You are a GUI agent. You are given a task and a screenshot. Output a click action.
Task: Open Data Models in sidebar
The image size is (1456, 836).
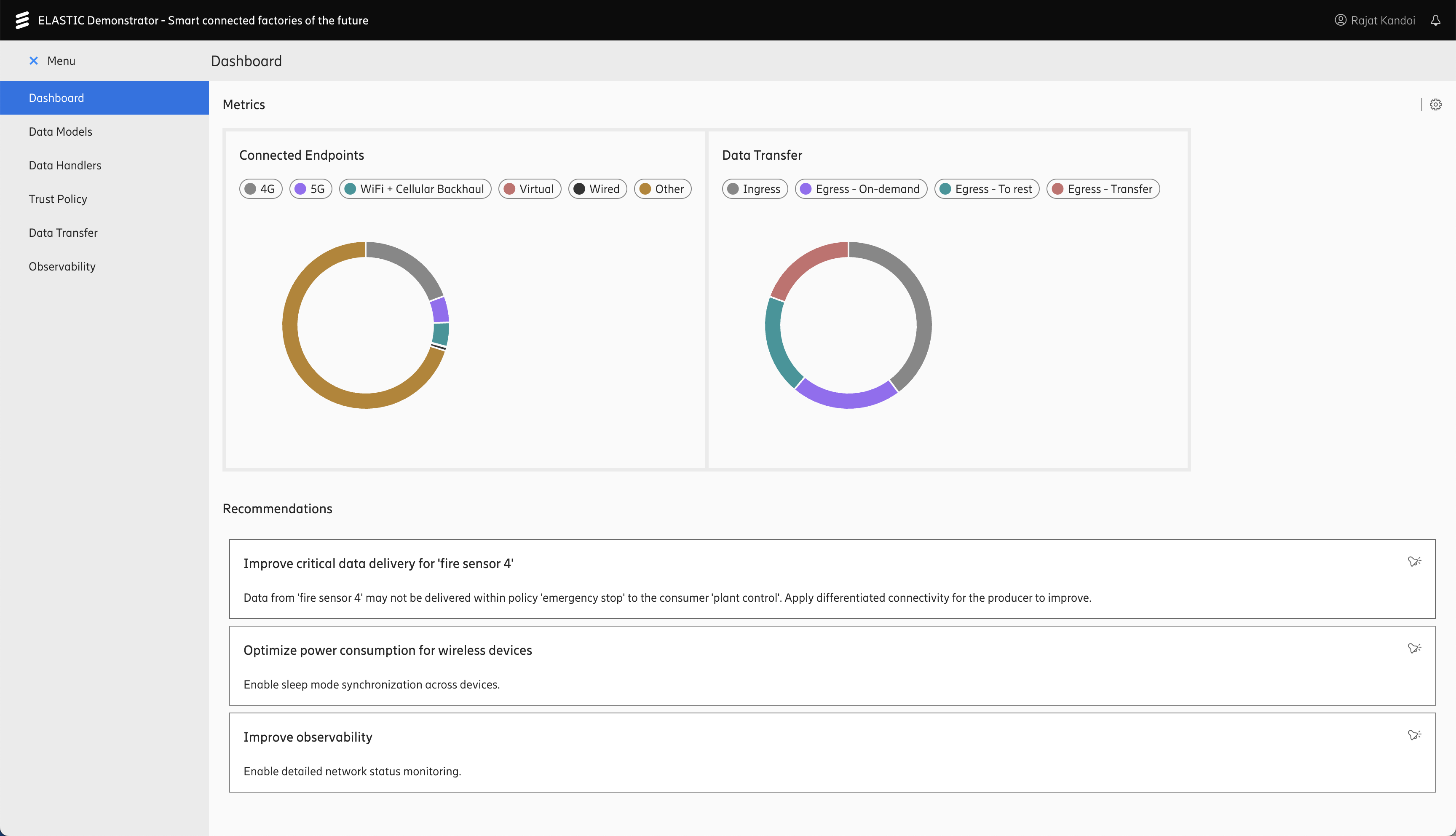tap(60, 131)
